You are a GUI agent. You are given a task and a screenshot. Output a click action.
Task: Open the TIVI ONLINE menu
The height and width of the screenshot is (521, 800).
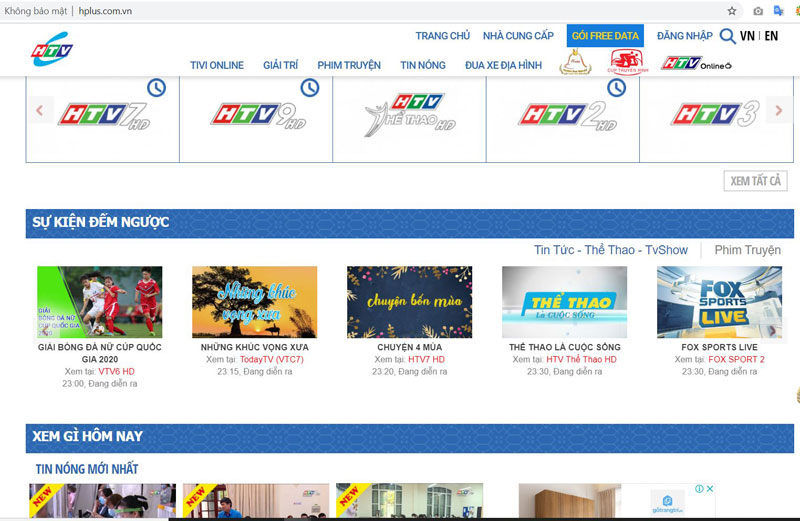217,65
